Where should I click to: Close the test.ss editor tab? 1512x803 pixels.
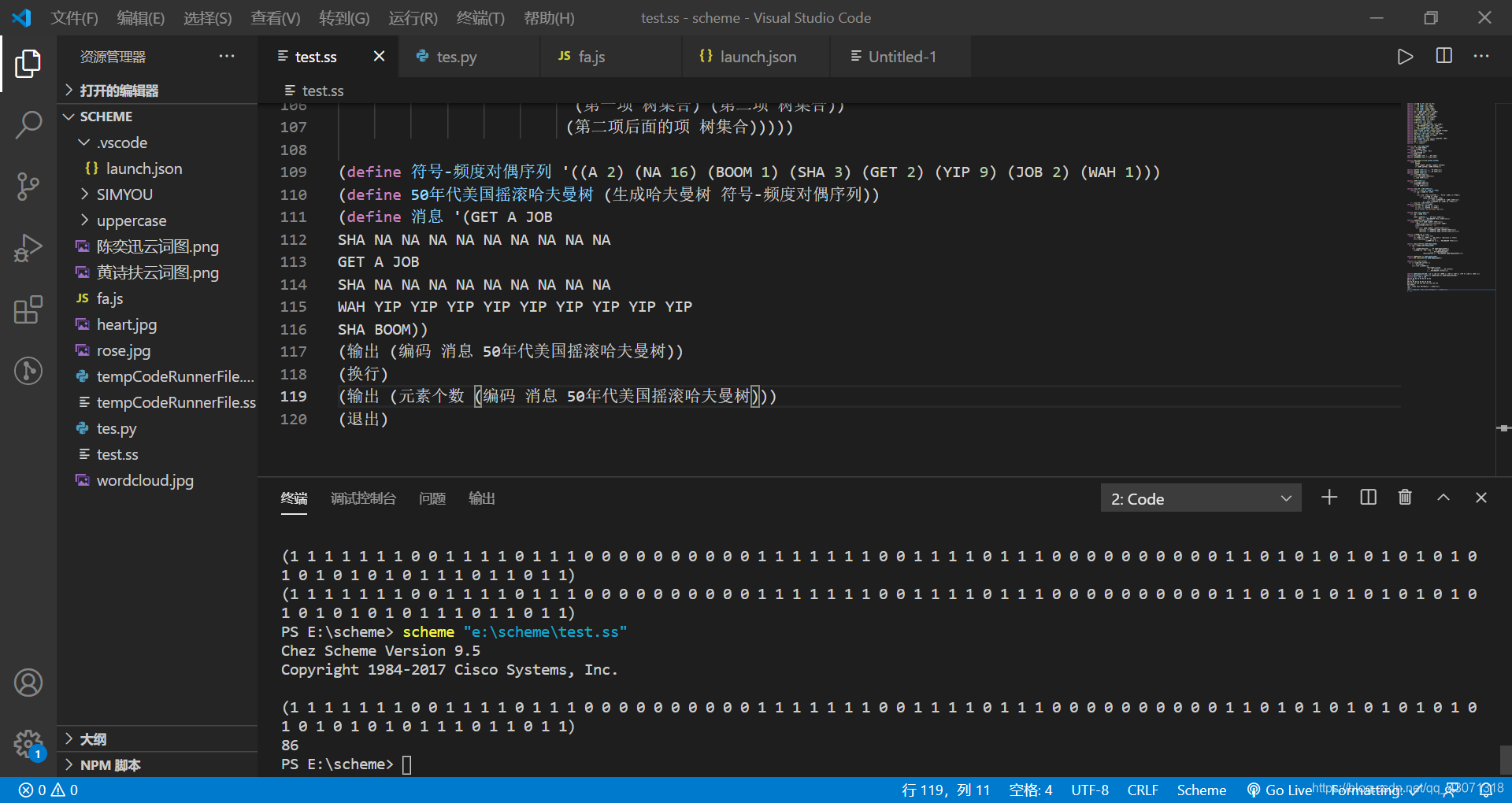[379, 56]
